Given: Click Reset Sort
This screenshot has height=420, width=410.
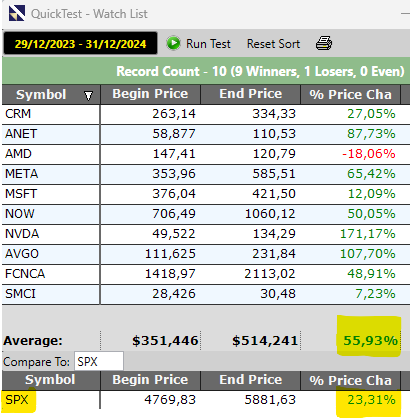Looking at the screenshot, I should (x=273, y=44).
